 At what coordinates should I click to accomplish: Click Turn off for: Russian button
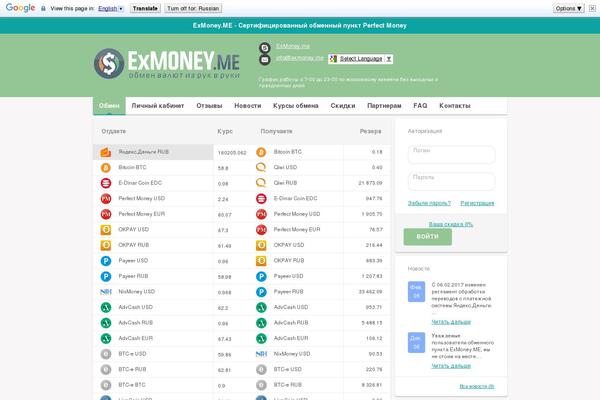click(x=193, y=8)
